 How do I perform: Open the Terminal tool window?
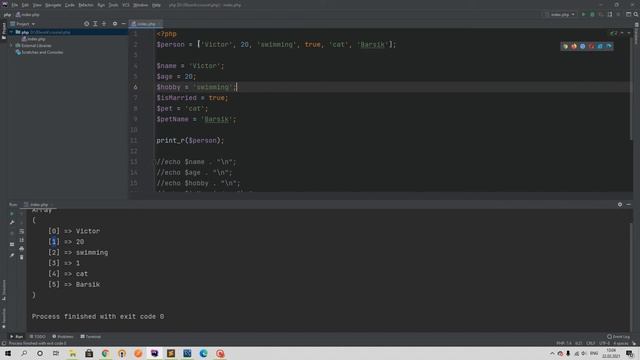(x=91, y=337)
